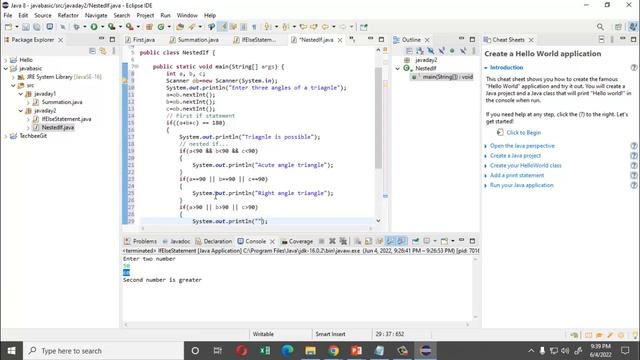Click the Last Edit Location icon
Image resolution: width=640 pixels, height=360 pixels.
click(303, 27)
